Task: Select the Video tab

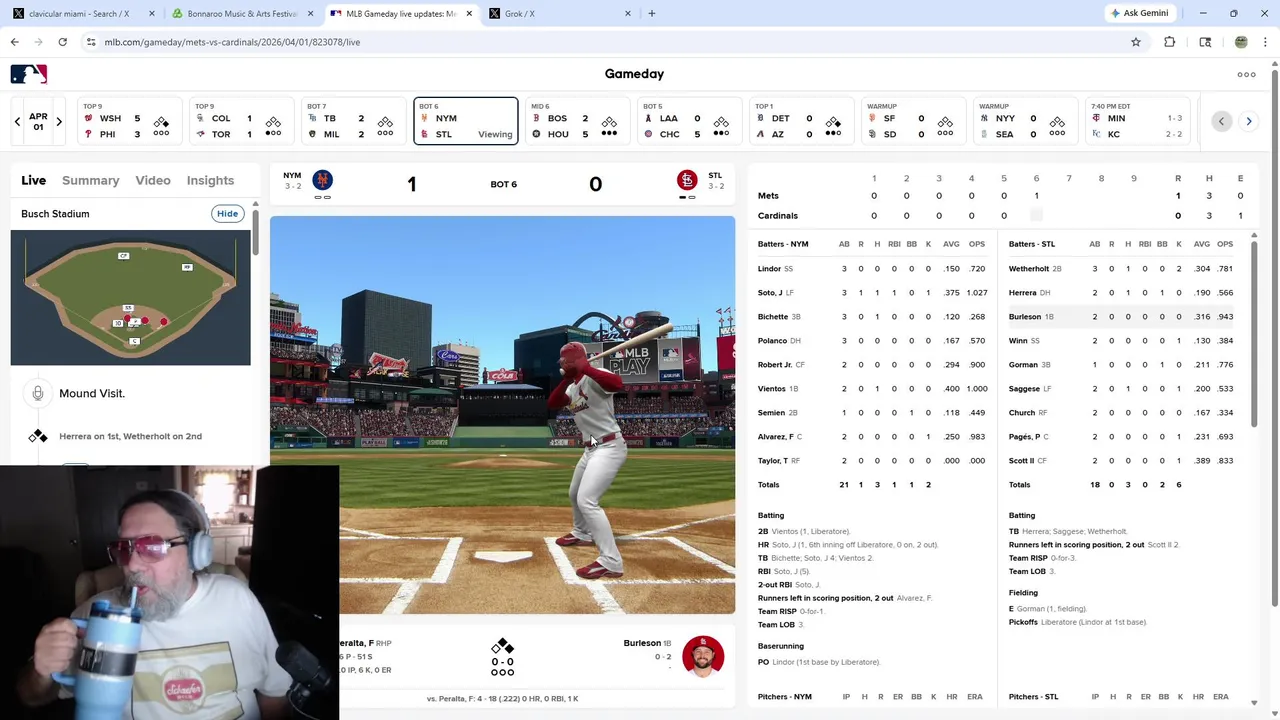Action: click(153, 180)
